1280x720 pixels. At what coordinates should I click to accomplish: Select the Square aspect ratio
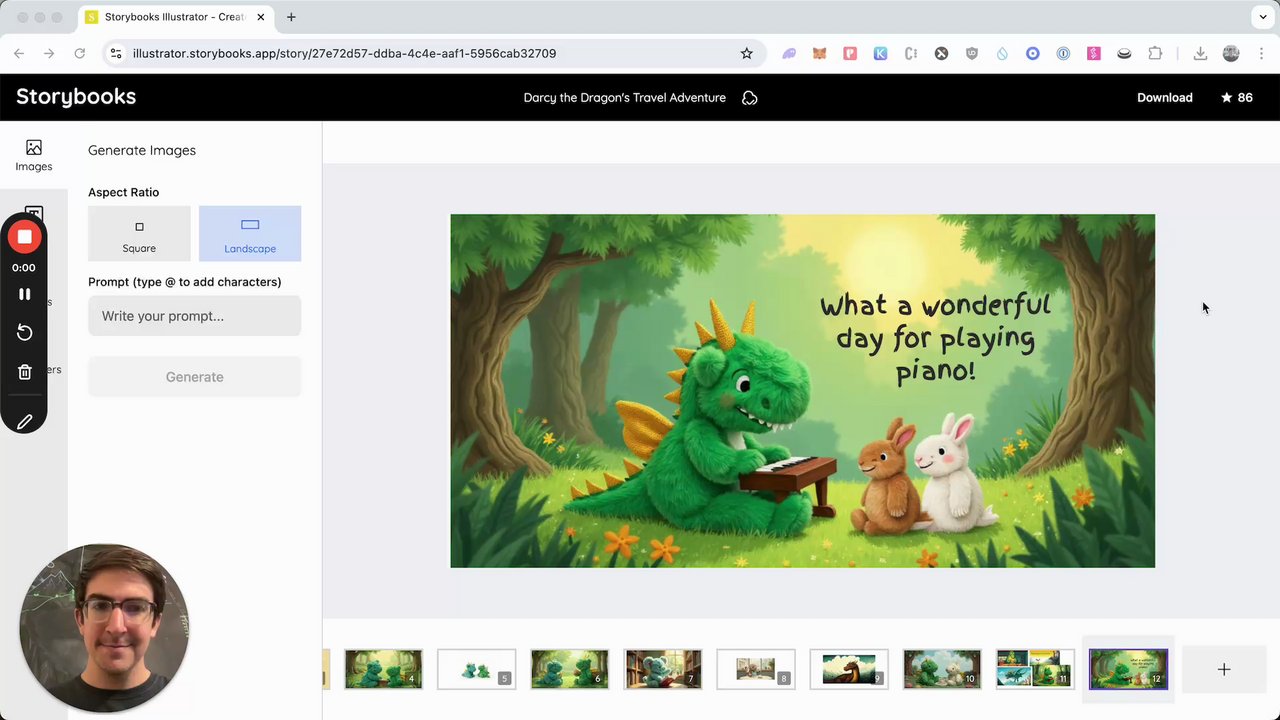tap(139, 233)
